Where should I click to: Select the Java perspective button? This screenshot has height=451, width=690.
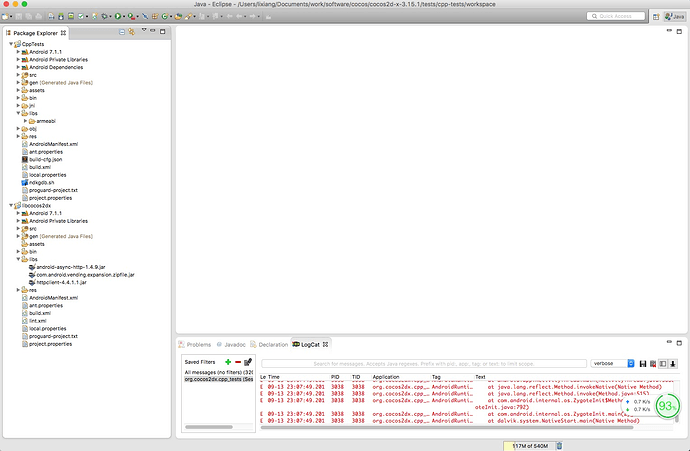click(x=675, y=16)
